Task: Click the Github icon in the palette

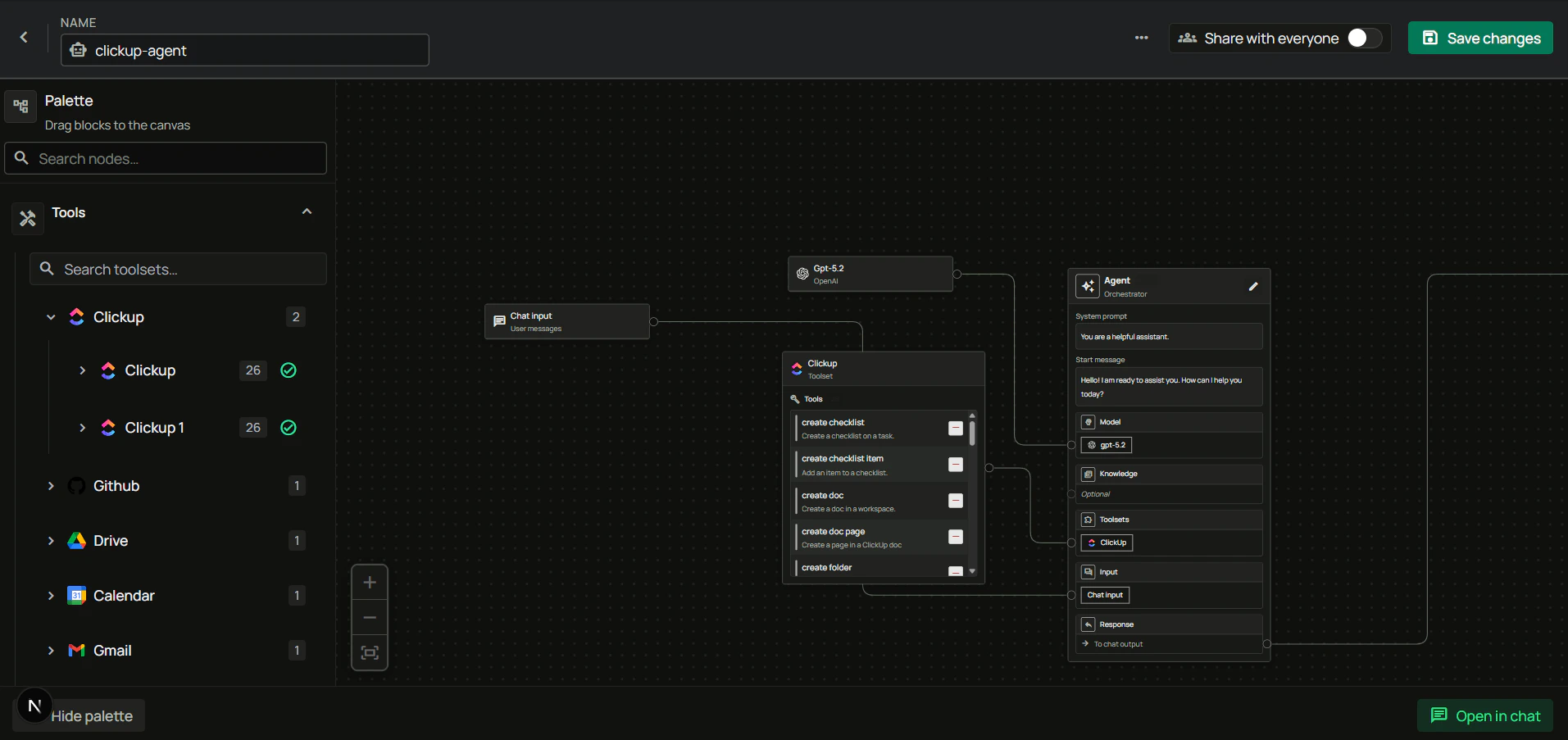Action: point(75,485)
